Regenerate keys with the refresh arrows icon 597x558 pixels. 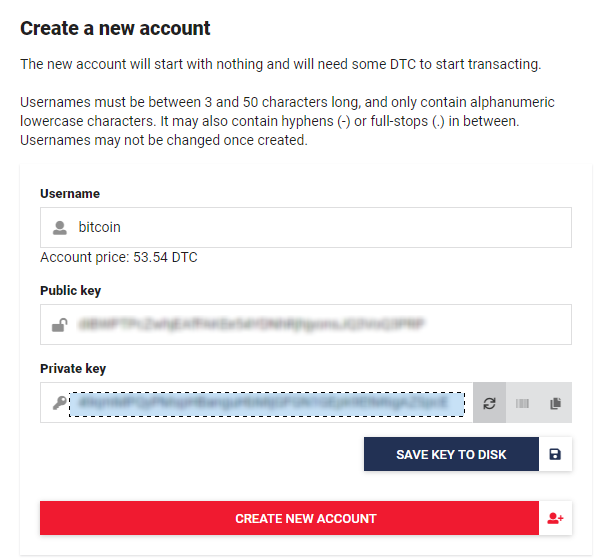point(489,403)
